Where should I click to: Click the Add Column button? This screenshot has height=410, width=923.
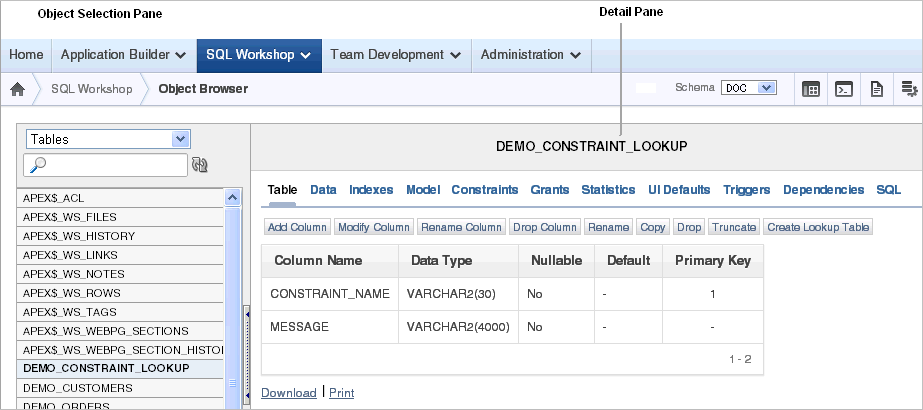coord(297,227)
